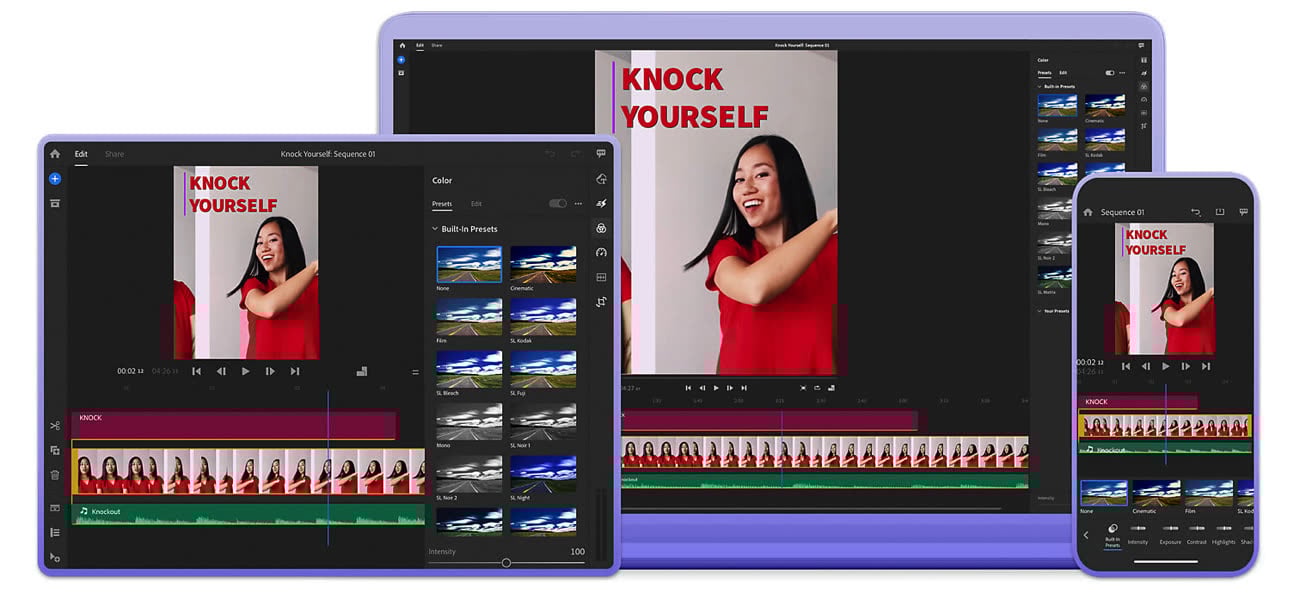1300x607 pixels.
Task: Apply the Mono preset on the tablet
Action: point(469,421)
